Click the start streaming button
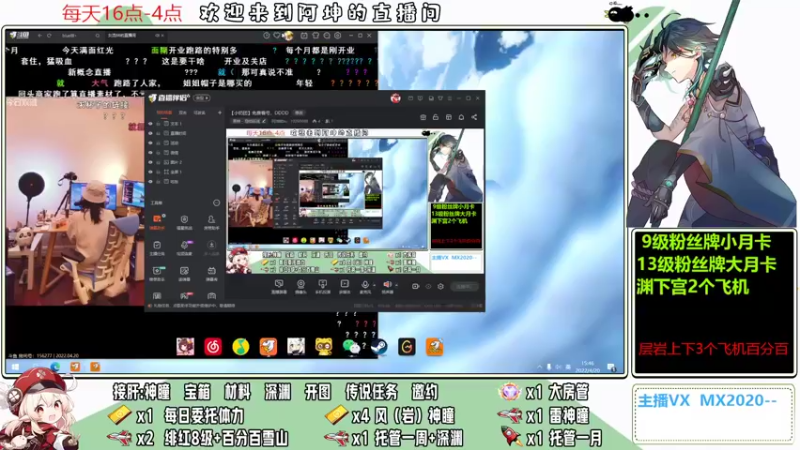The width and height of the screenshot is (800, 450). [464, 286]
